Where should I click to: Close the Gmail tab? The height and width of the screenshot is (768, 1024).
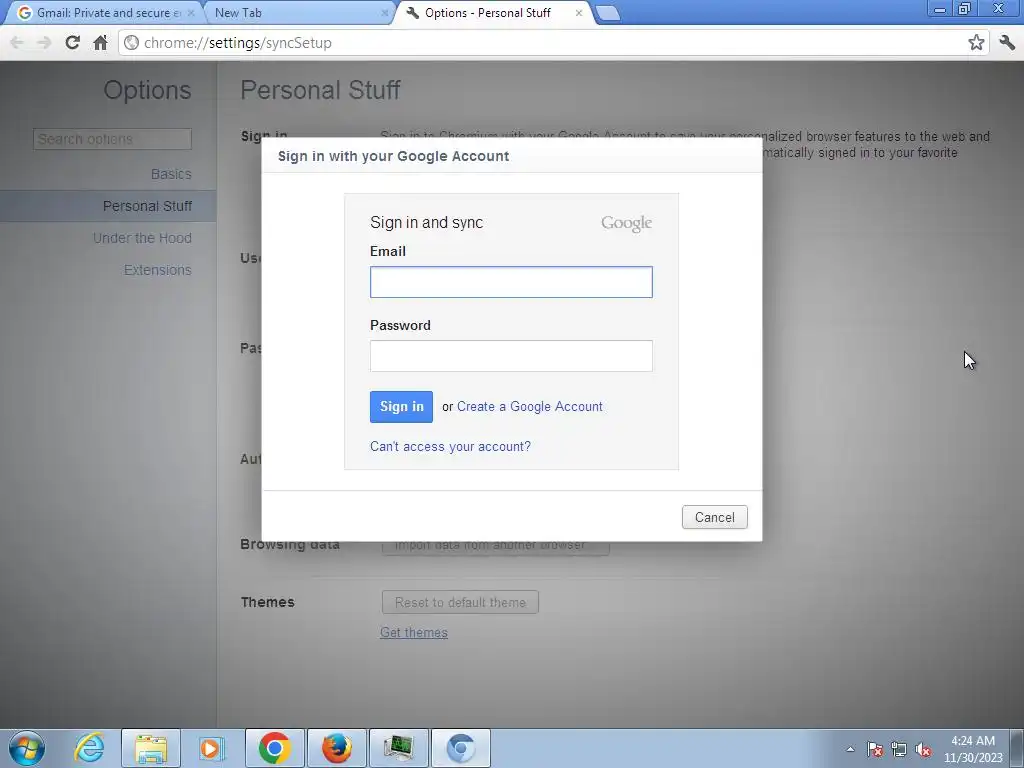[x=191, y=13]
